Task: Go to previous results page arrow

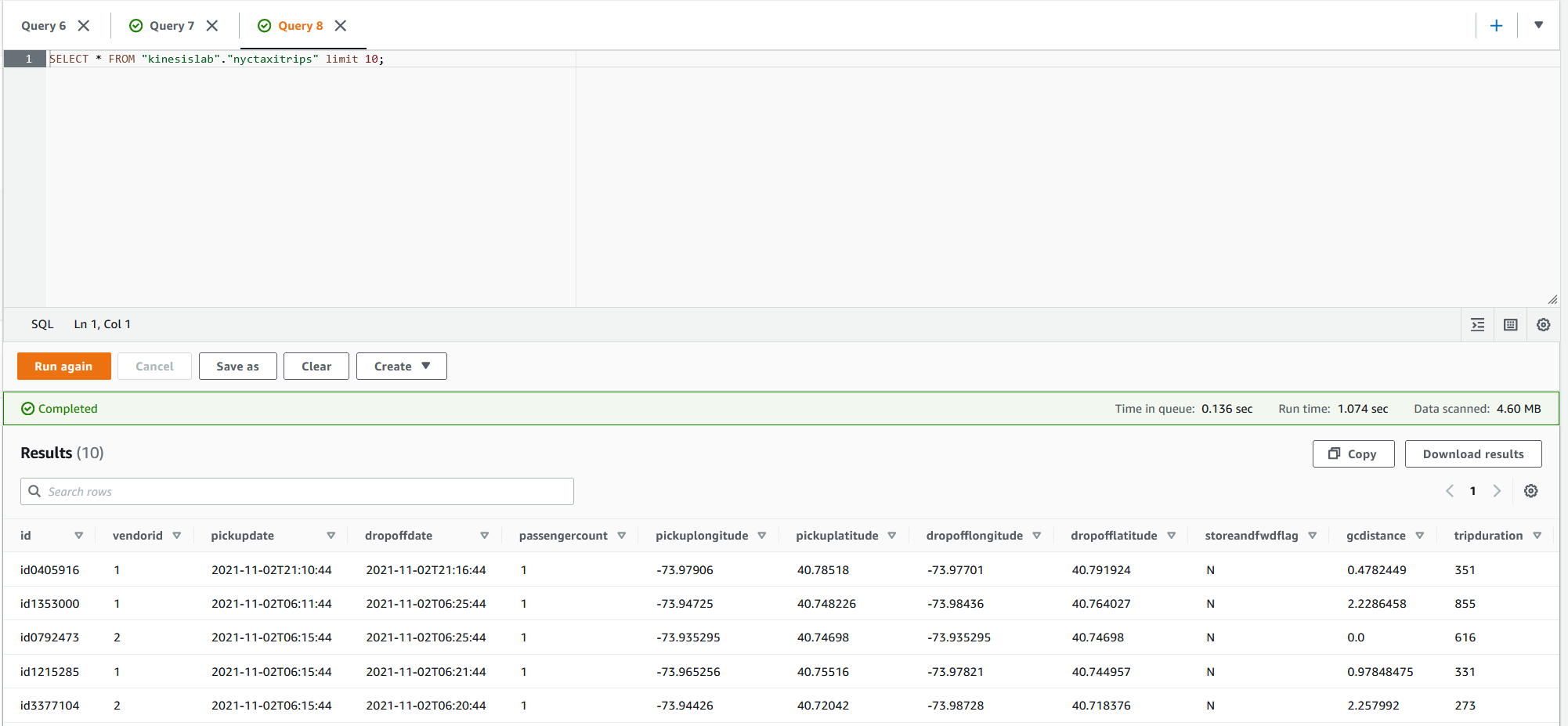Action: click(1450, 491)
